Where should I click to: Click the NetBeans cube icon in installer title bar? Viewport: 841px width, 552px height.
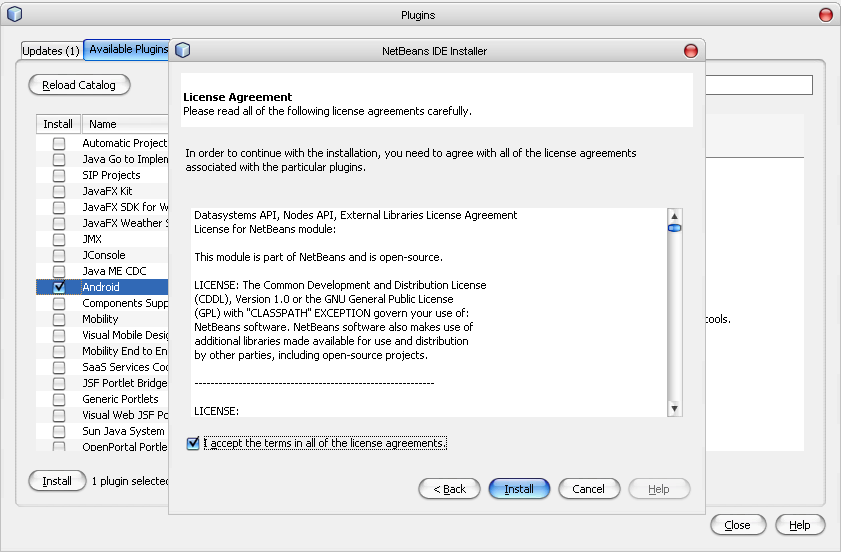[x=183, y=50]
